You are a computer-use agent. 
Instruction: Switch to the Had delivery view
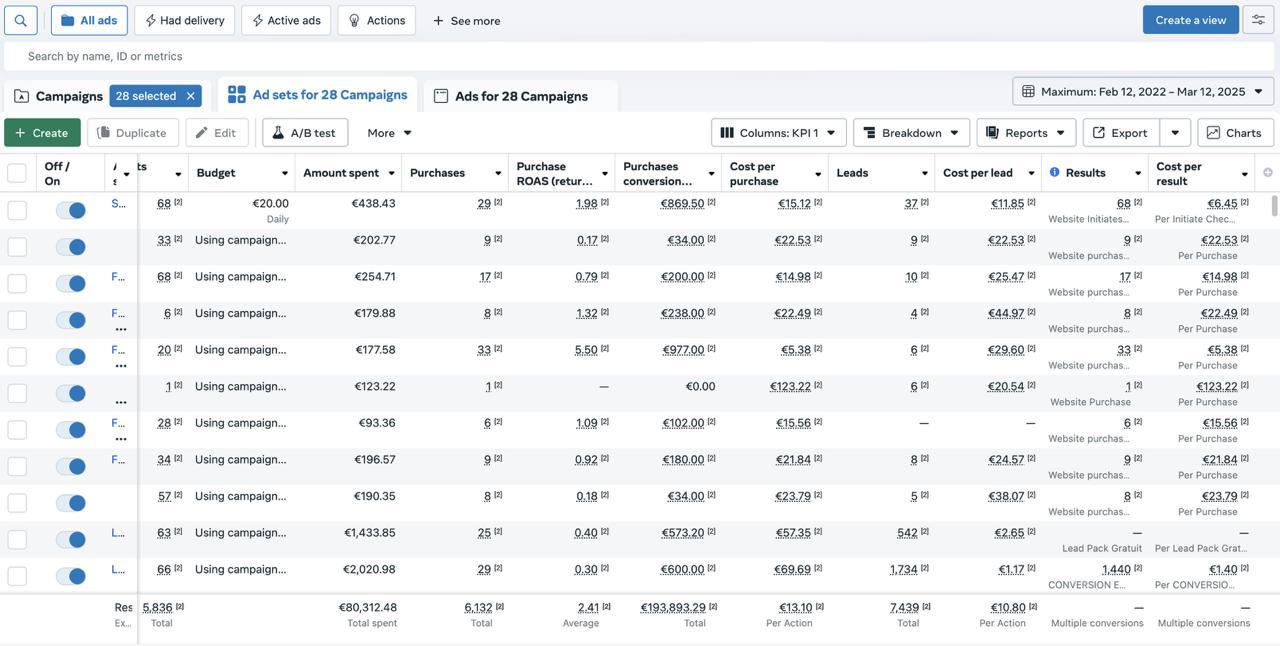(x=185, y=20)
